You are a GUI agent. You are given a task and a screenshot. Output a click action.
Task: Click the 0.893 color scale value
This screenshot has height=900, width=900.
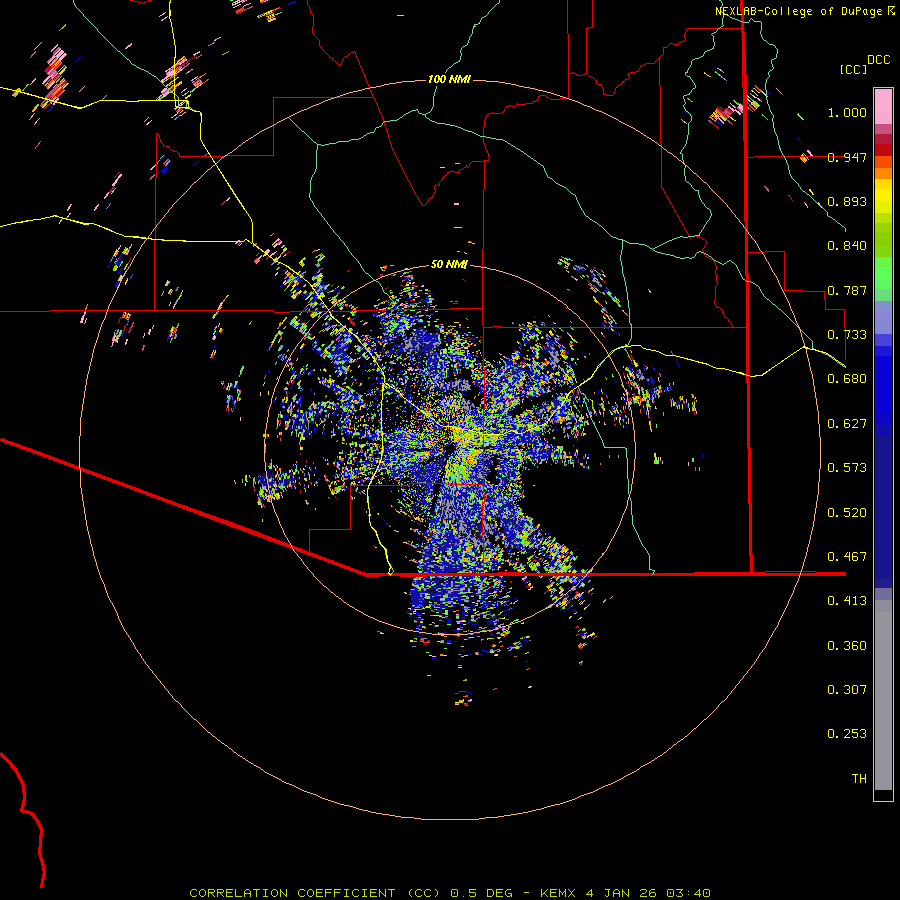pyautogui.click(x=847, y=201)
